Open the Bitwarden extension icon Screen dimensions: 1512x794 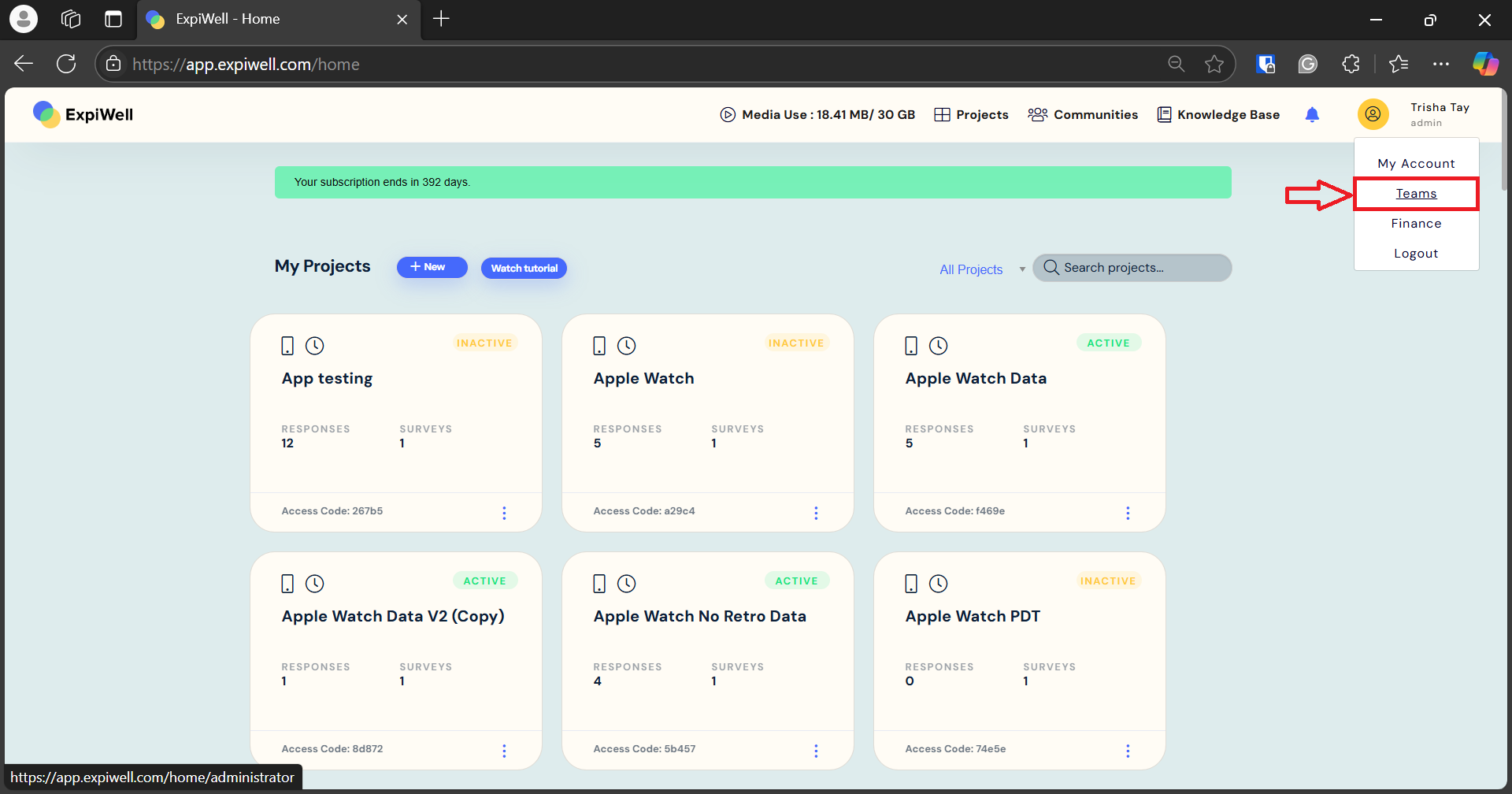(1266, 64)
